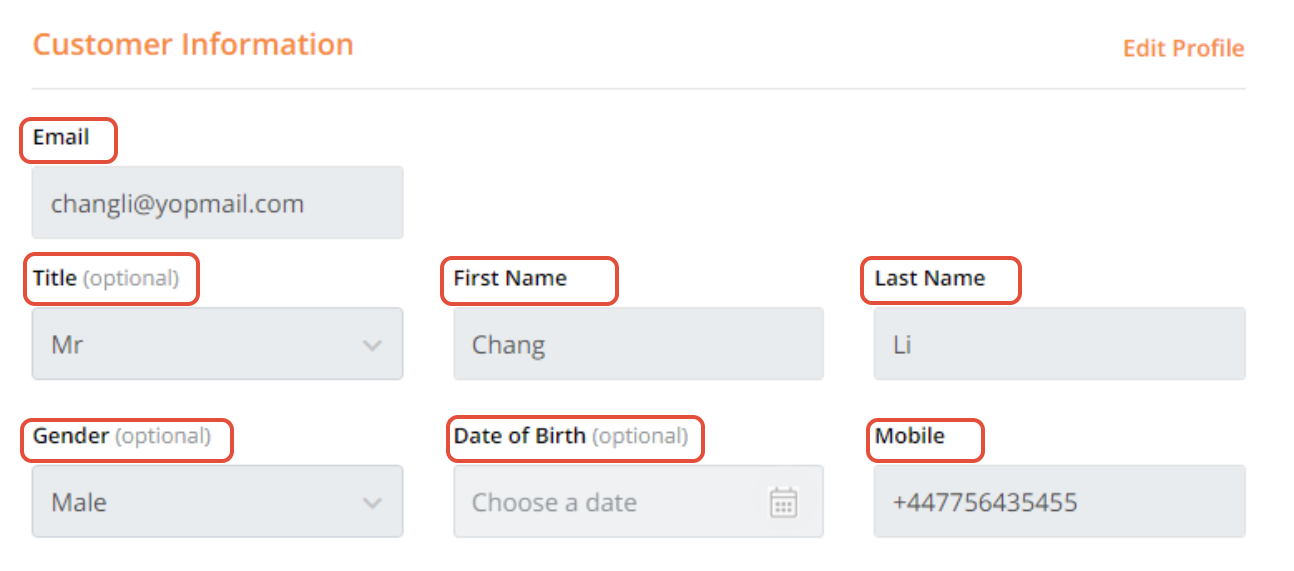Select the Last Name field containing Li

[1058, 344]
